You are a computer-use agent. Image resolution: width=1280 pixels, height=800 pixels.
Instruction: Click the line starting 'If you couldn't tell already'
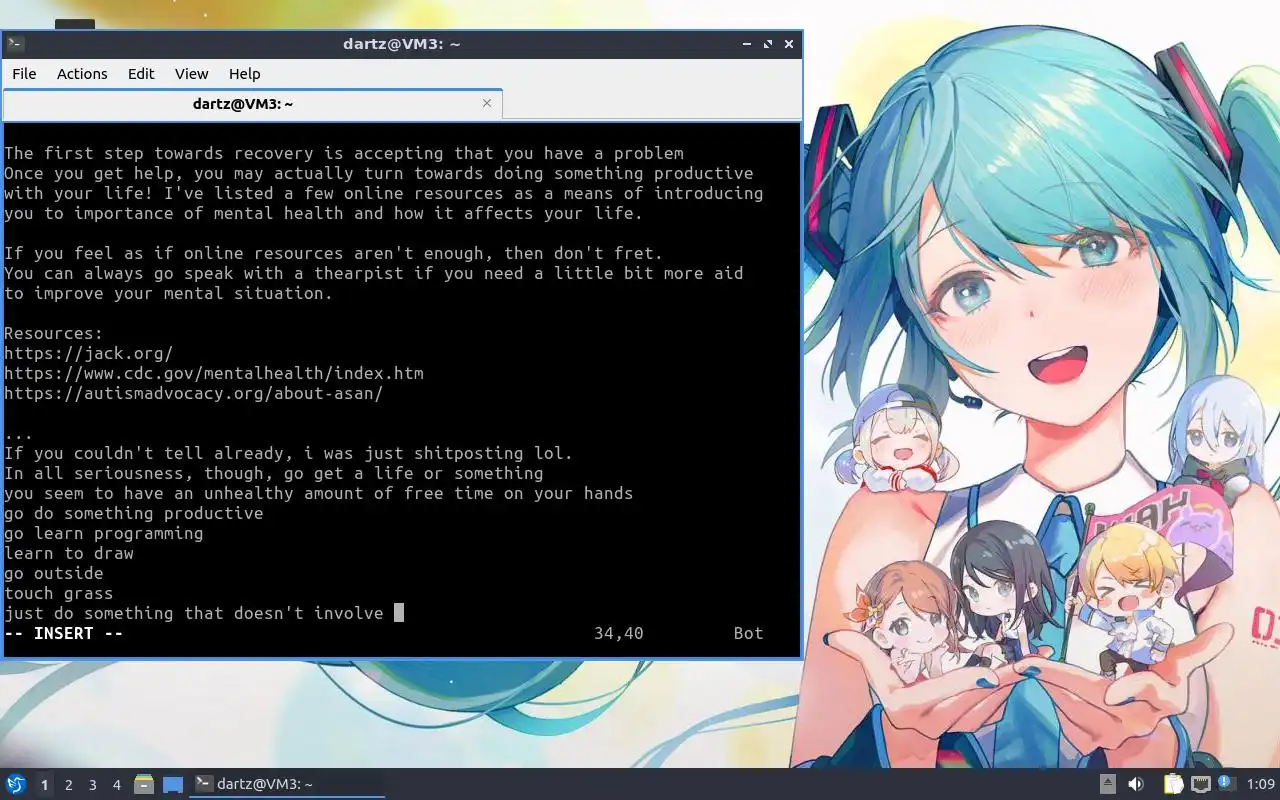(289, 453)
